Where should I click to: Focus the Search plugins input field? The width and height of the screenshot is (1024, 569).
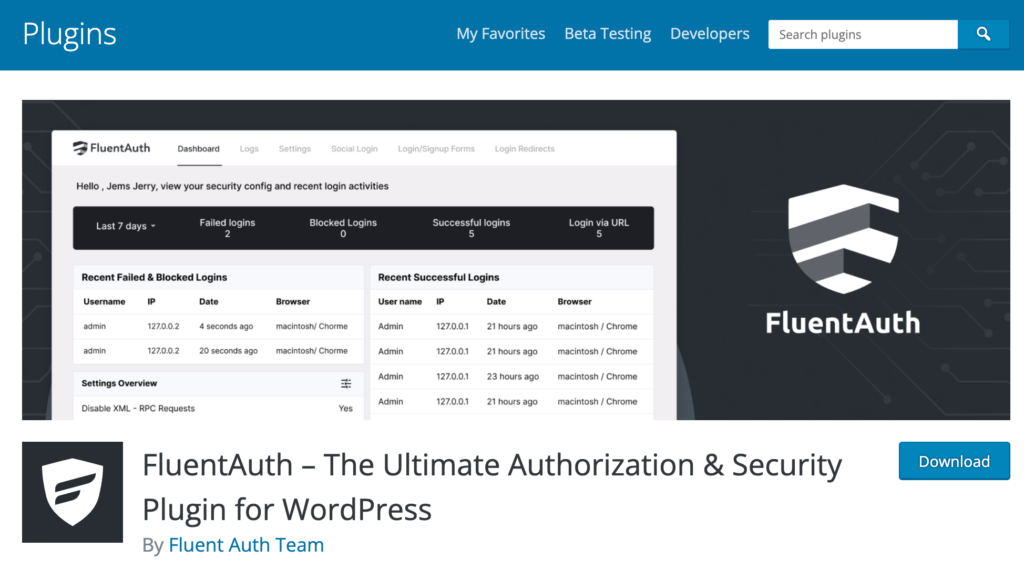click(x=863, y=35)
